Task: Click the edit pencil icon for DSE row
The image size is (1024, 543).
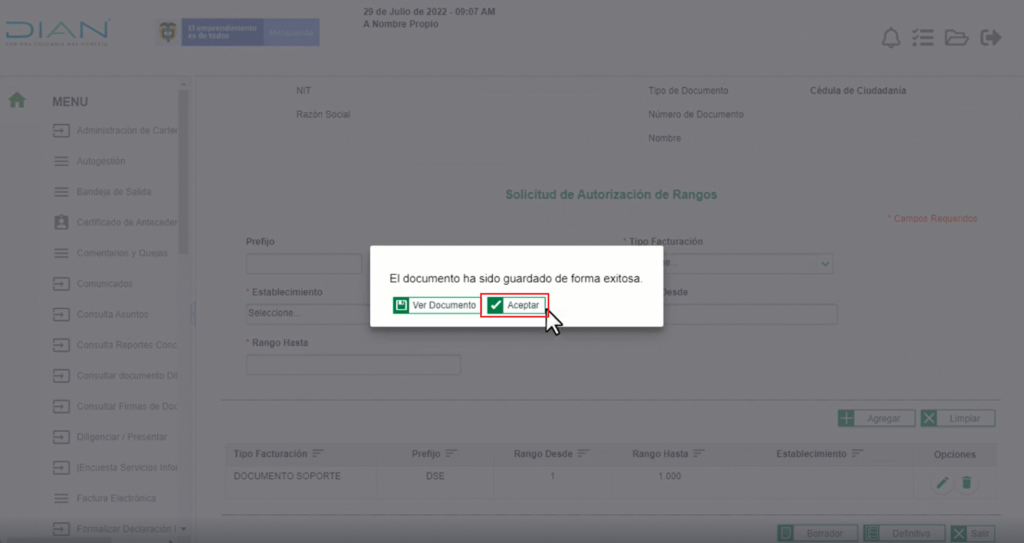Action: click(x=942, y=483)
